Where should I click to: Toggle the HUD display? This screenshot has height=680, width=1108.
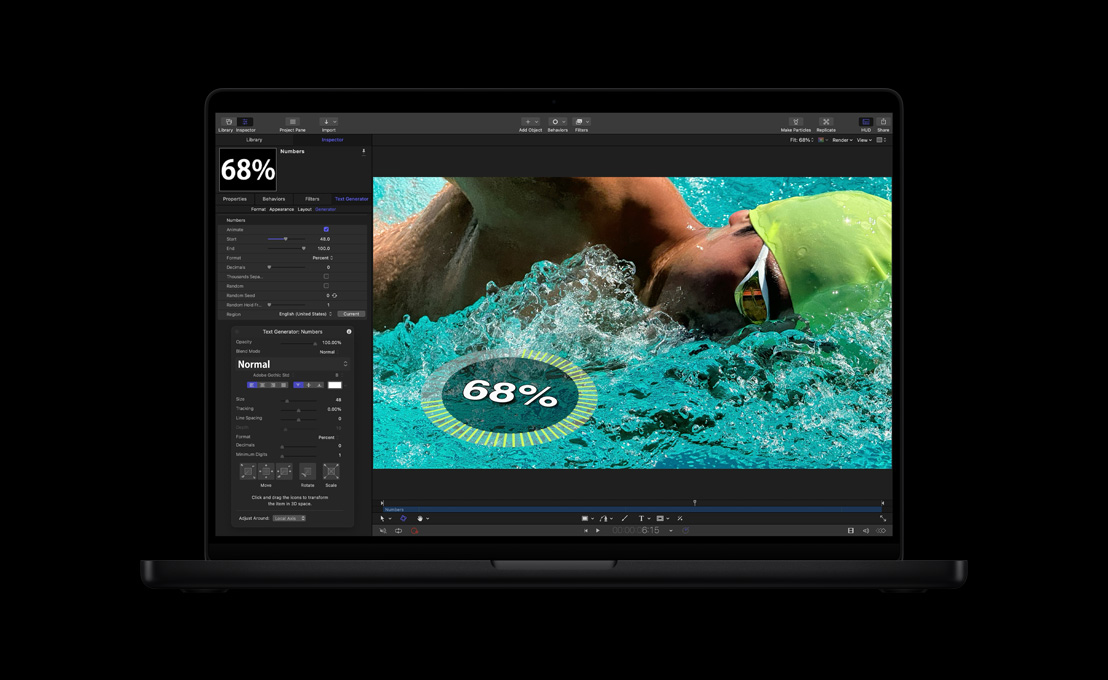(x=864, y=119)
